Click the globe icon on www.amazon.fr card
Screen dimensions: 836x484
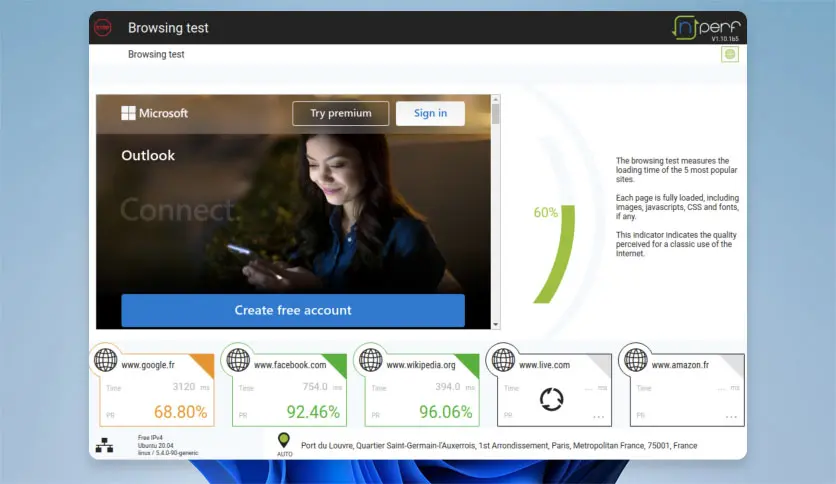coord(636,360)
